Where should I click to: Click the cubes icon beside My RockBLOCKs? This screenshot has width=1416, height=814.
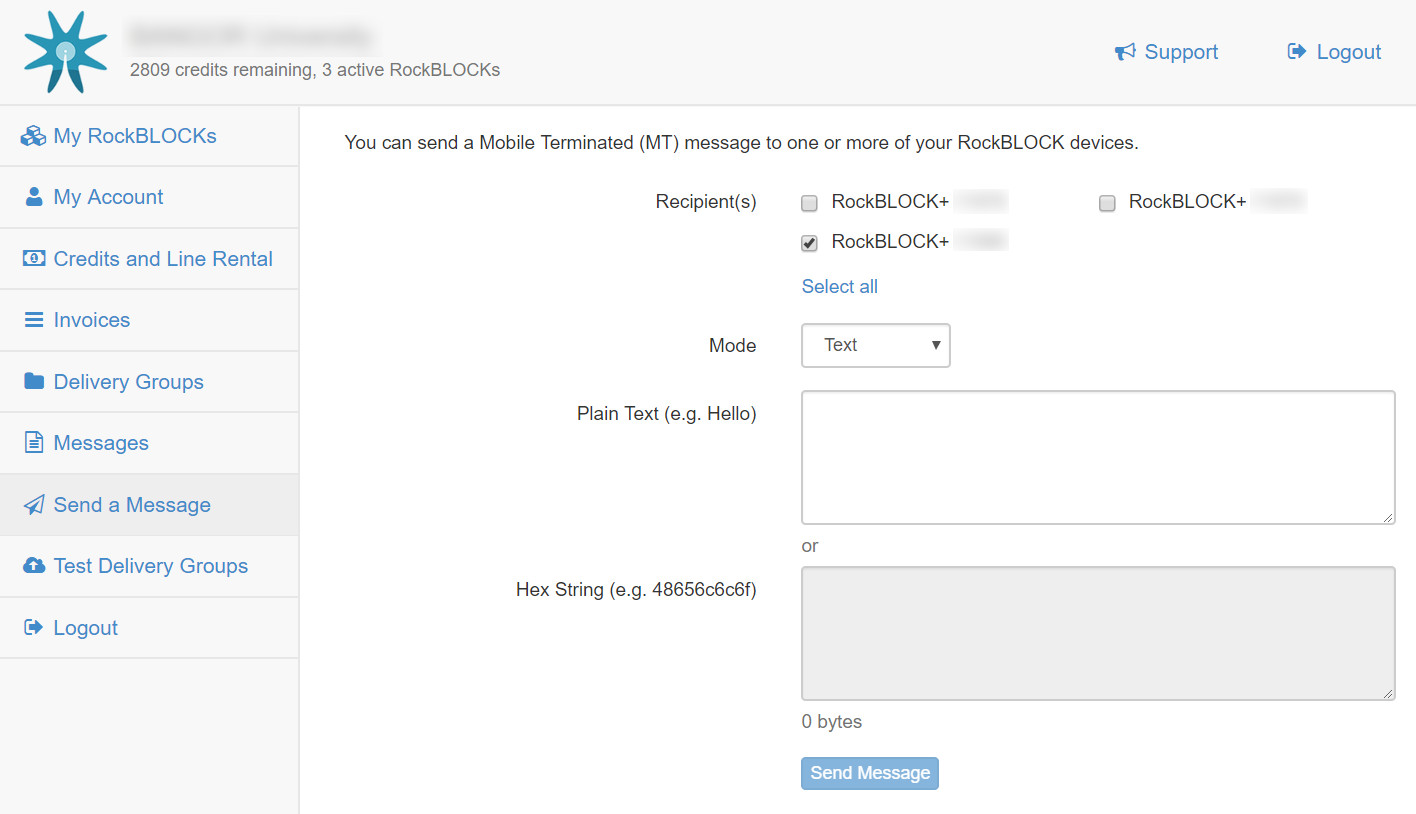(34, 136)
